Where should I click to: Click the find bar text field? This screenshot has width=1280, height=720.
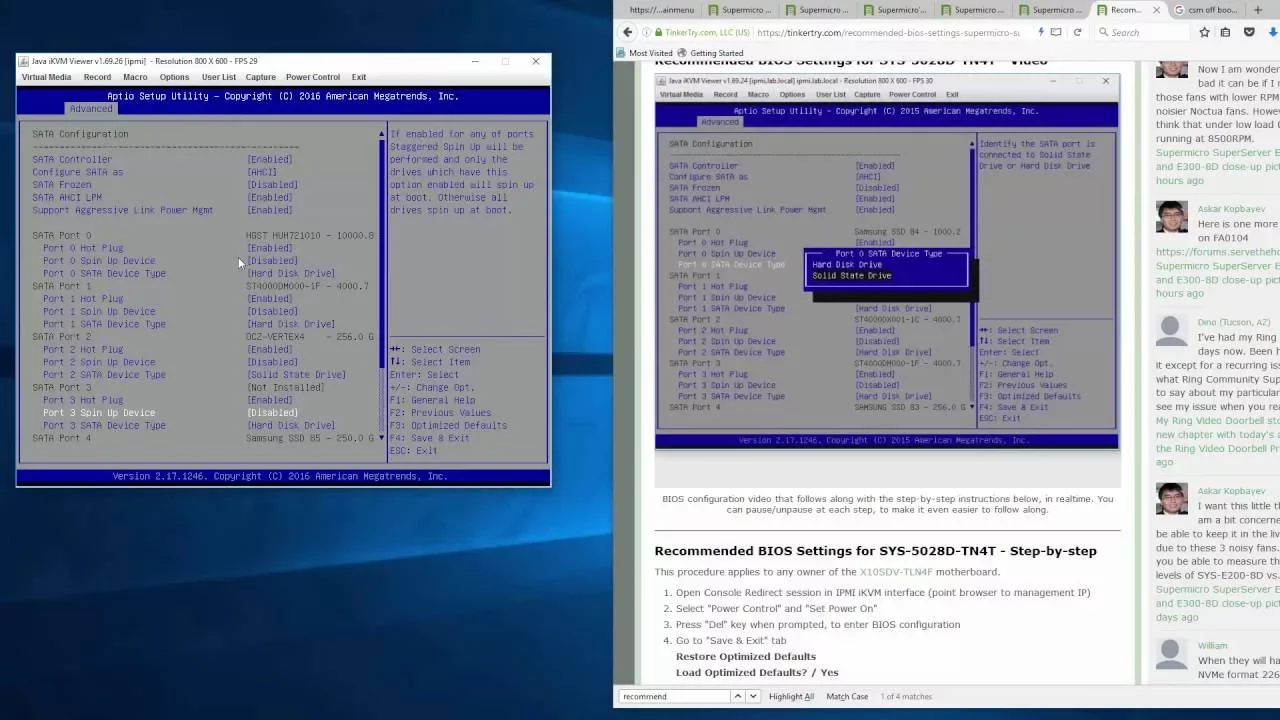click(675, 696)
